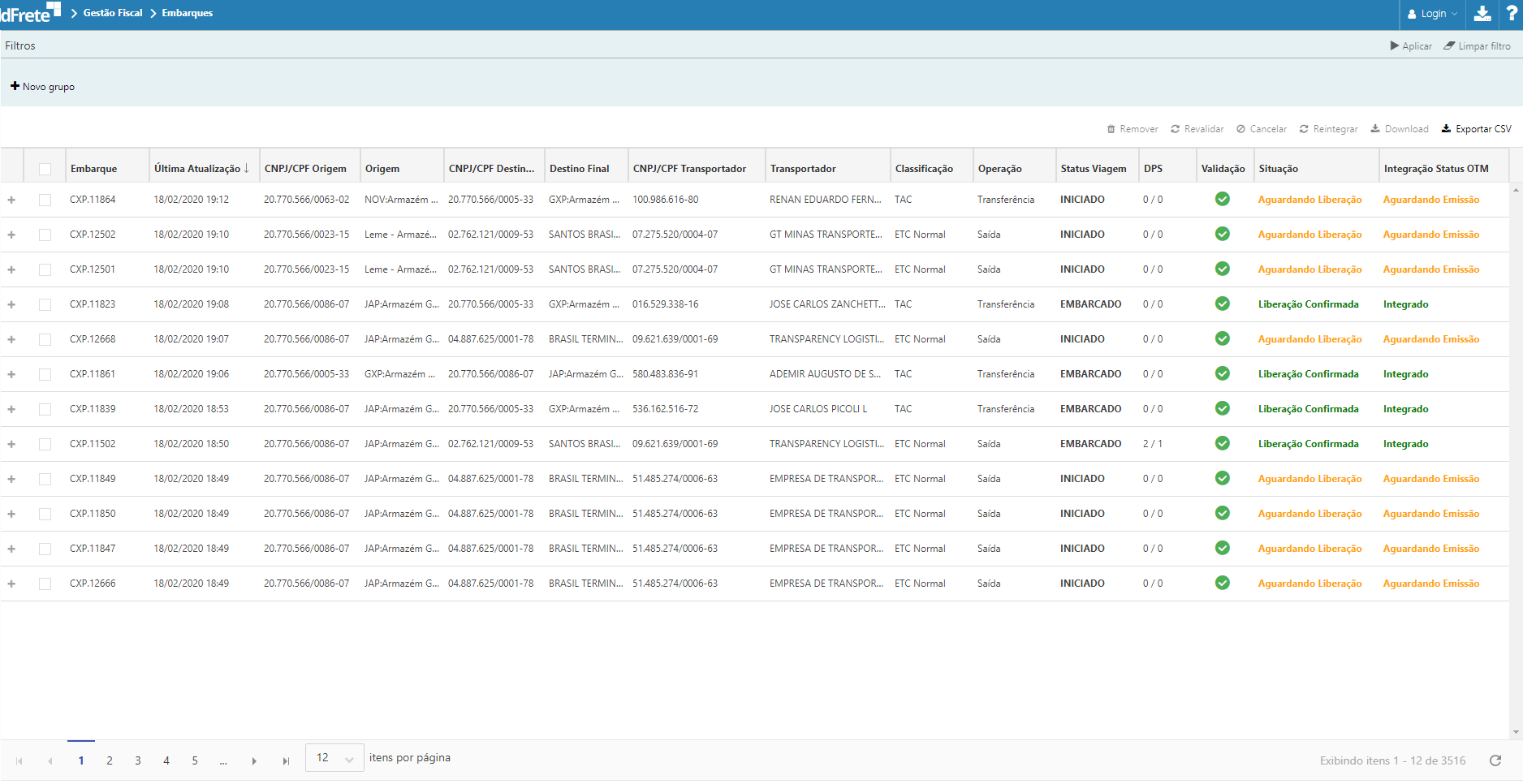
Task: Expand the row details for CXP.11864
Action: [11, 200]
